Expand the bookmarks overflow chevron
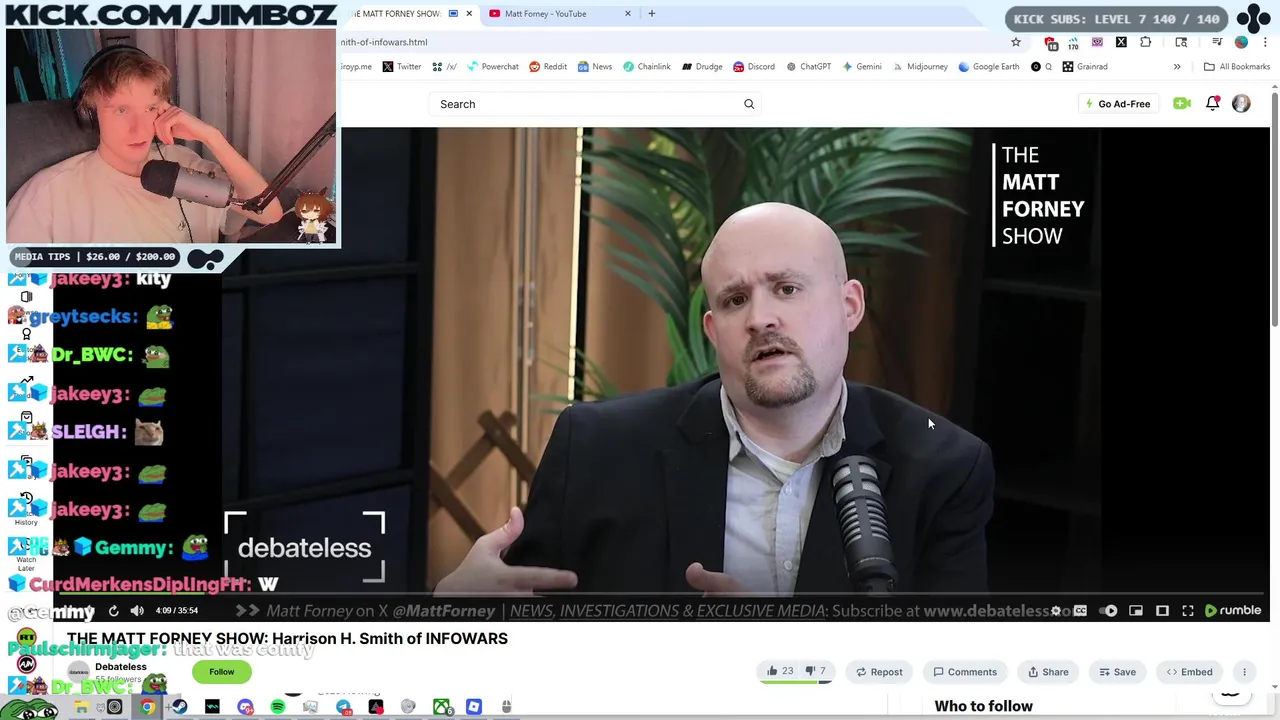The width and height of the screenshot is (1280, 720). coord(1177,67)
